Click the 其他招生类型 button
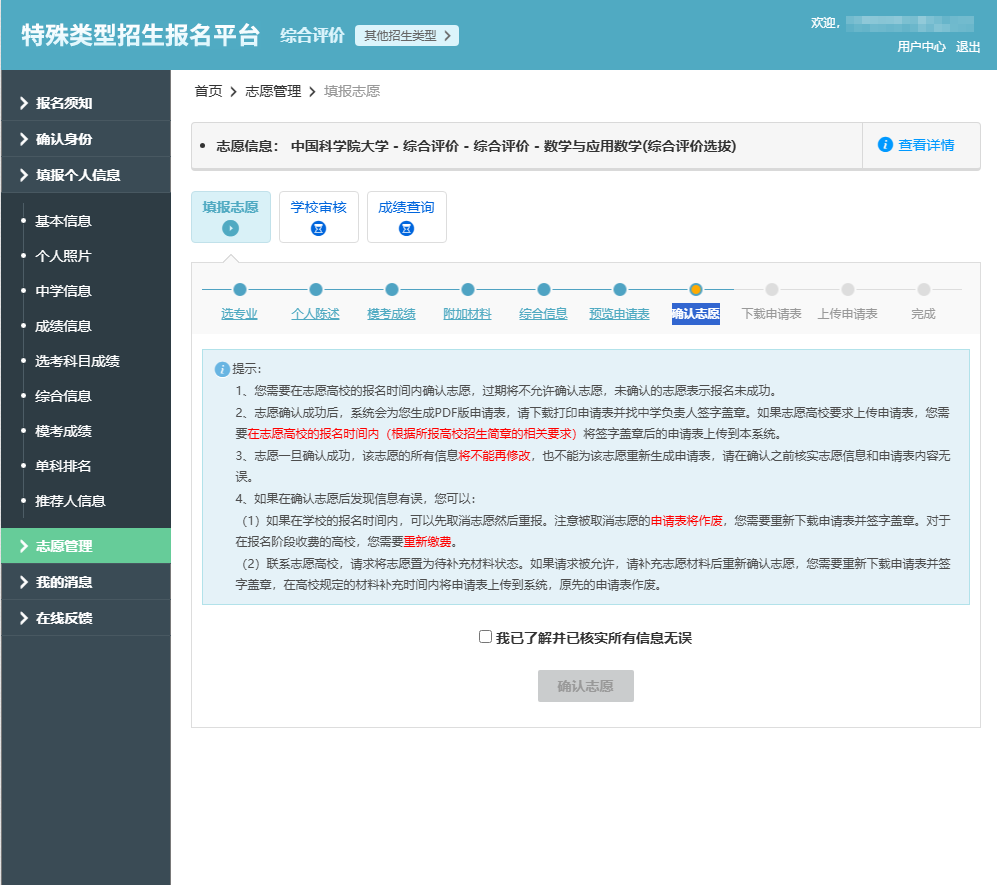The height and width of the screenshot is (885, 997). coord(406,34)
